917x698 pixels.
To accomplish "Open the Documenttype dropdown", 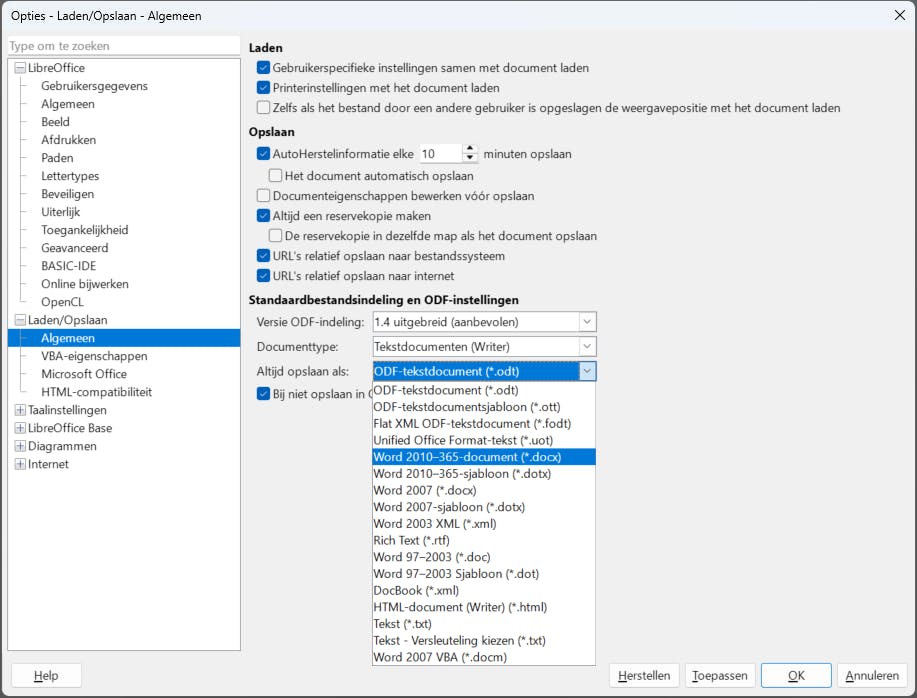I will [587, 347].
